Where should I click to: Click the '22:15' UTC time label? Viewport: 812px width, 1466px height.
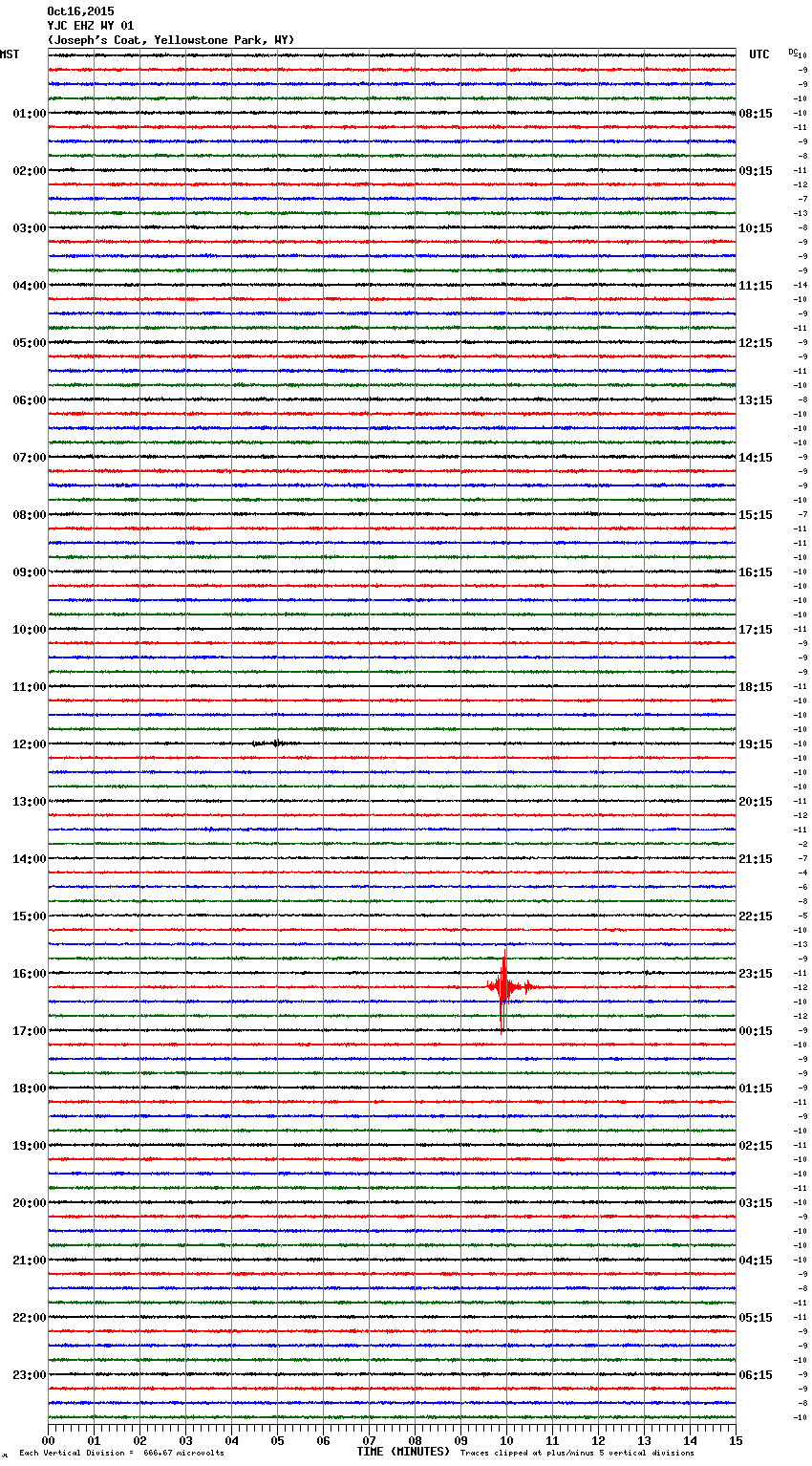(x=756, y=916)
